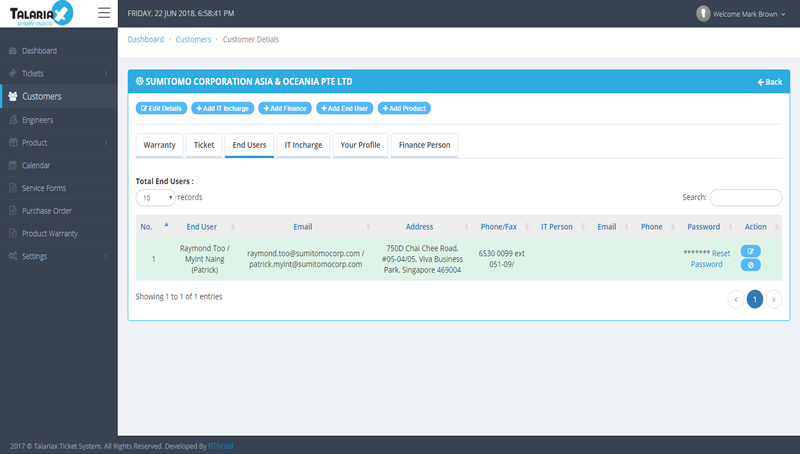Open Product Warranty in the sidebar
The height and width of the screenshot is (454, 800).
(x=59, y=233)
